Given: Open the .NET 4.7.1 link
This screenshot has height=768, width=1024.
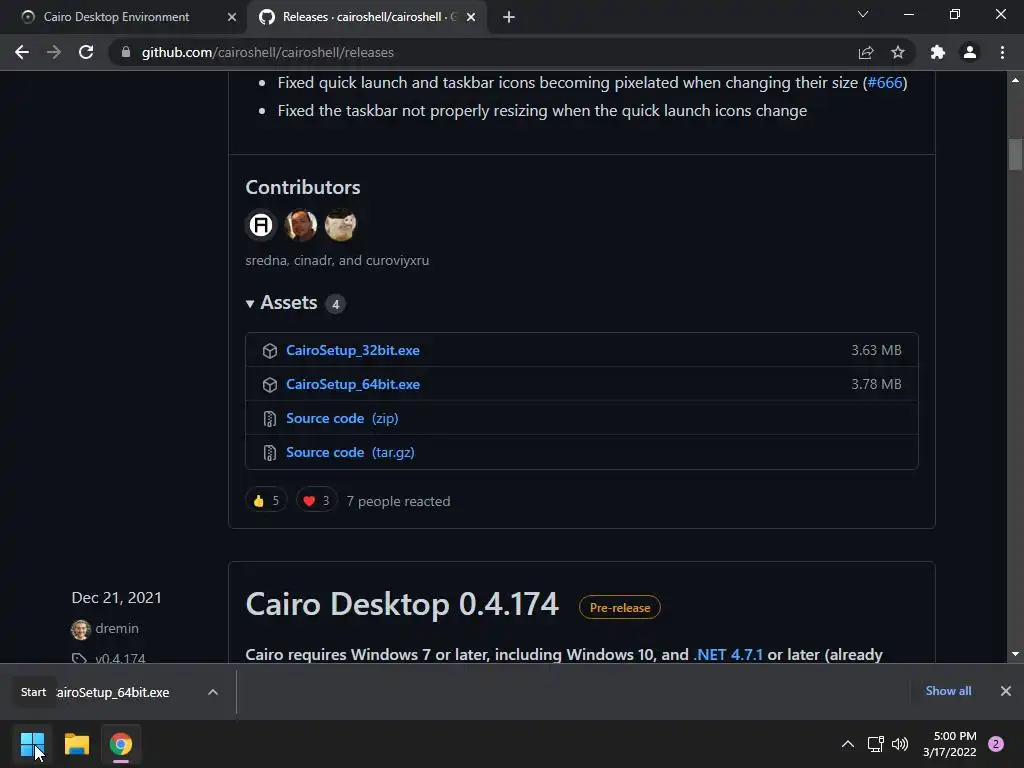Looking at the screenshot, I should tap(728, 654).
